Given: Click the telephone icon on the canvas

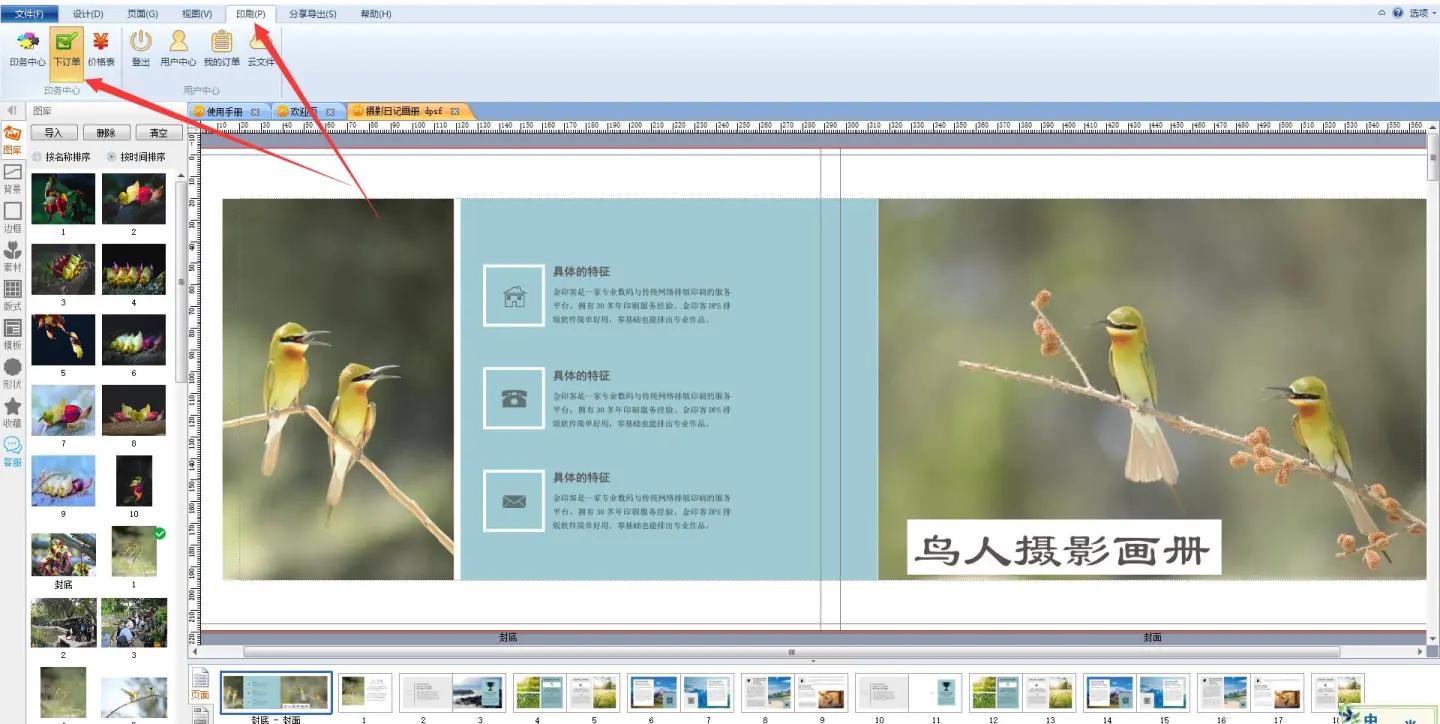Looking at the screenshot, I should click(x=514, y=398).
